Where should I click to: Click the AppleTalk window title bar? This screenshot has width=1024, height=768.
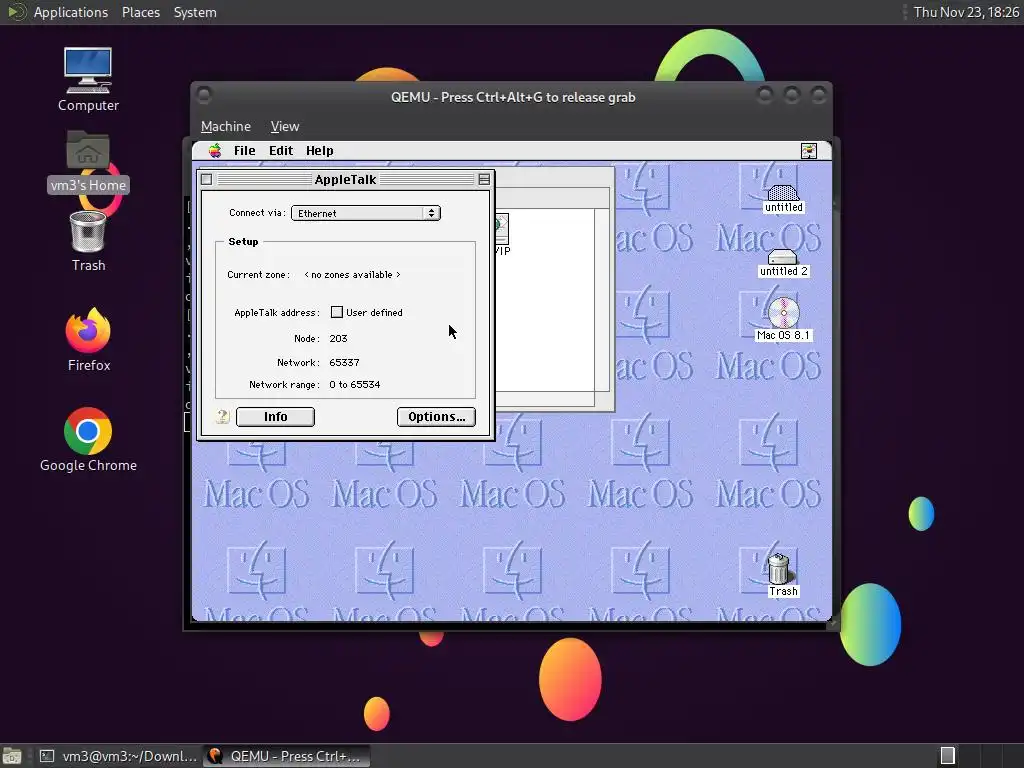[345, 179]
